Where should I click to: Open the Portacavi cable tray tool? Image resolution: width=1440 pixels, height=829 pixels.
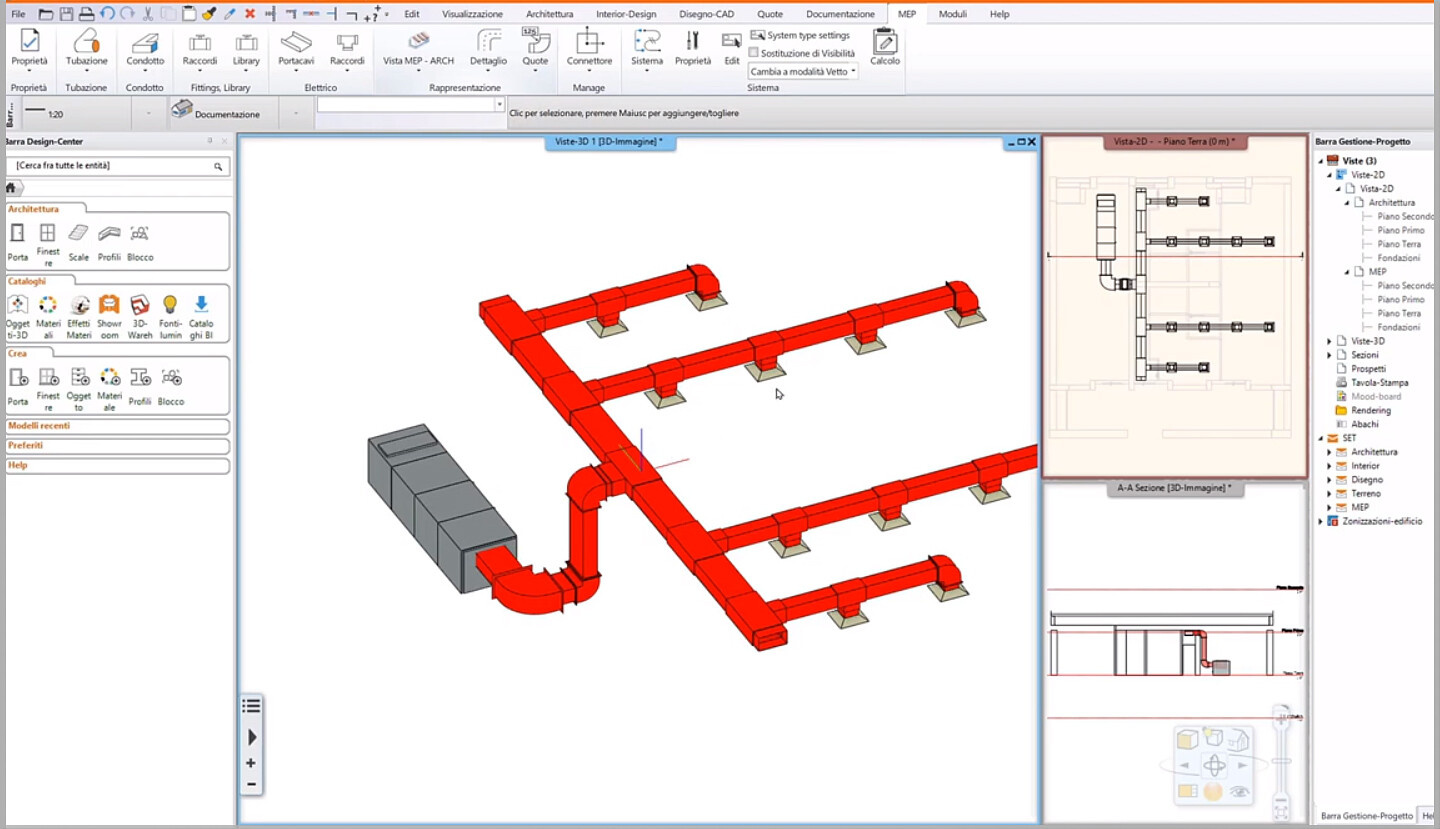click(296, 46)
